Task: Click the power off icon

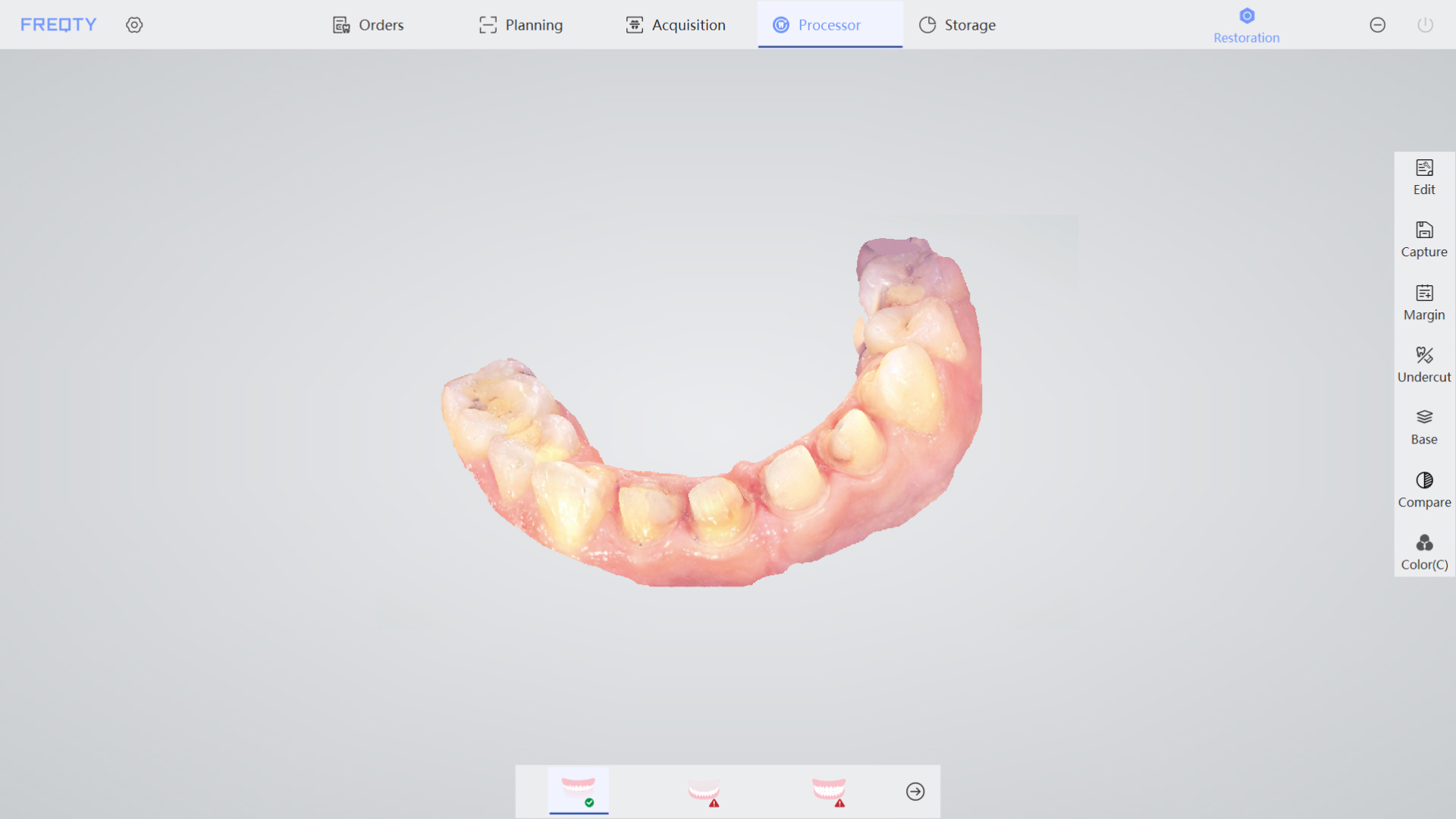Action: click(x=1426, y=25)
